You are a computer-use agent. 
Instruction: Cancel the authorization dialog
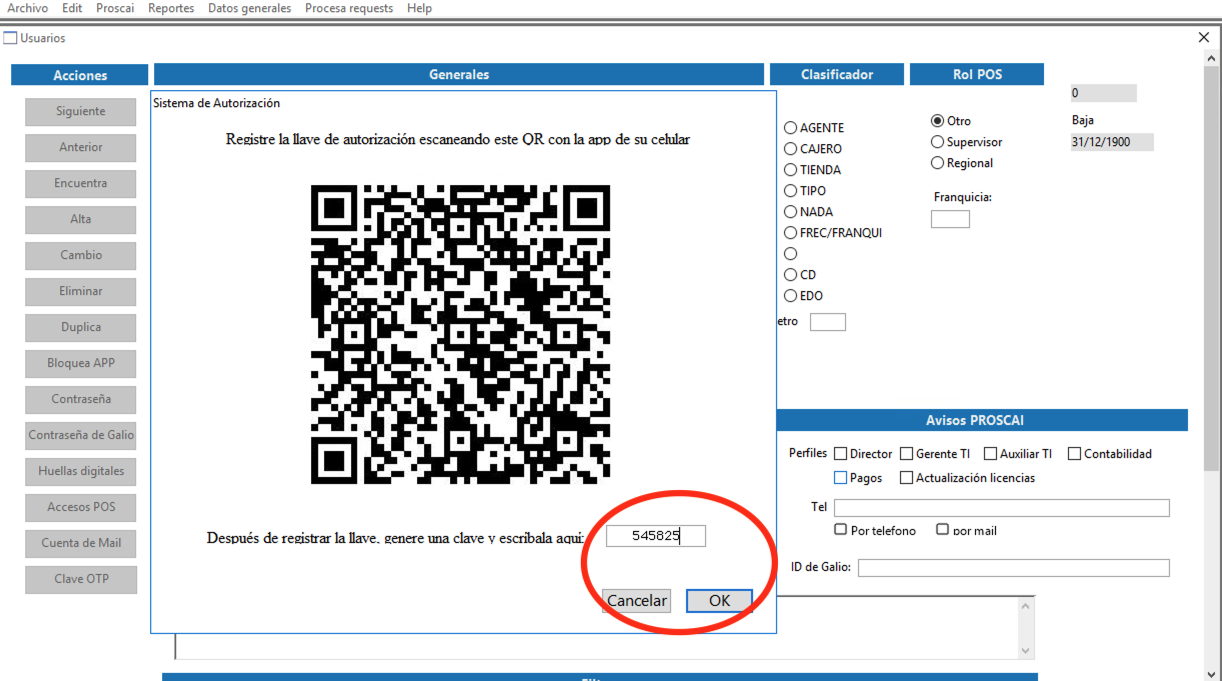click(636, 600)
